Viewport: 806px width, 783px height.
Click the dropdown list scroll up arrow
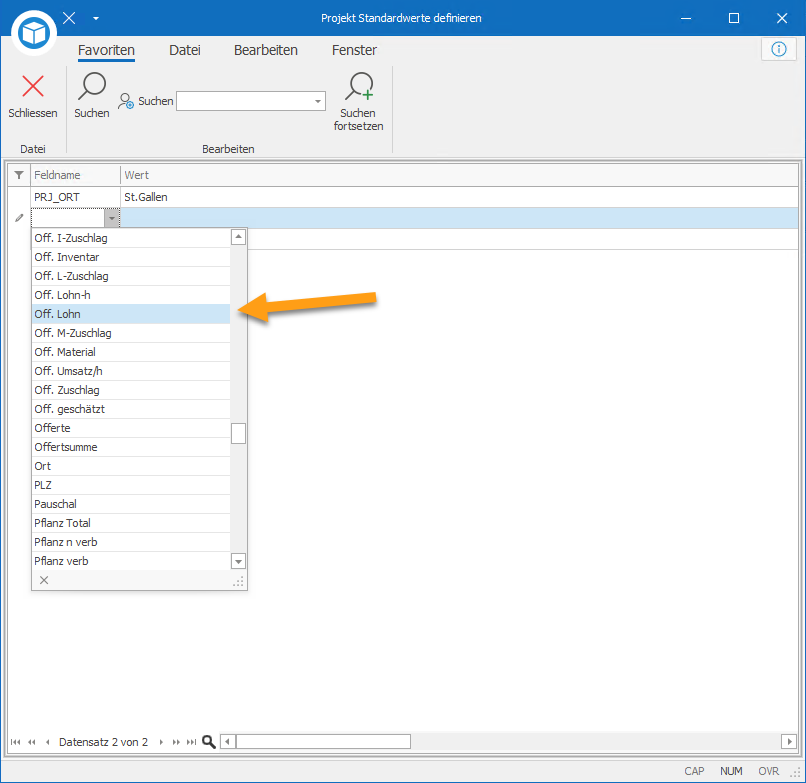[238, 237]
